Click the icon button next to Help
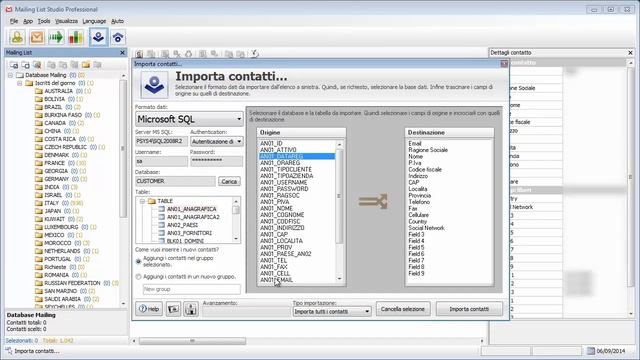This screenshot has width=640, height=360. (173, 309)
